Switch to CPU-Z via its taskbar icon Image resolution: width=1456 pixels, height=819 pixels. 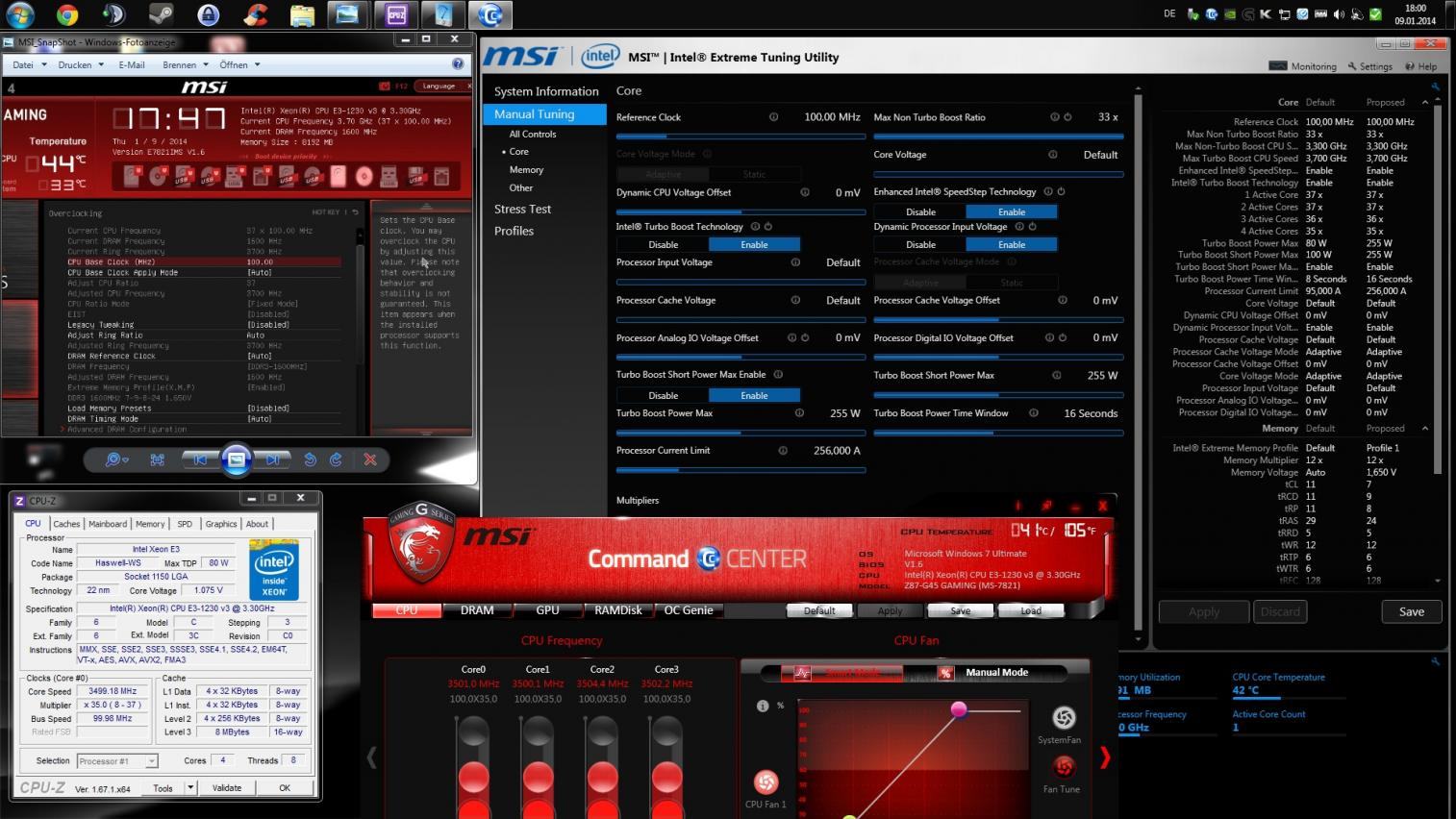click(396, 14)
